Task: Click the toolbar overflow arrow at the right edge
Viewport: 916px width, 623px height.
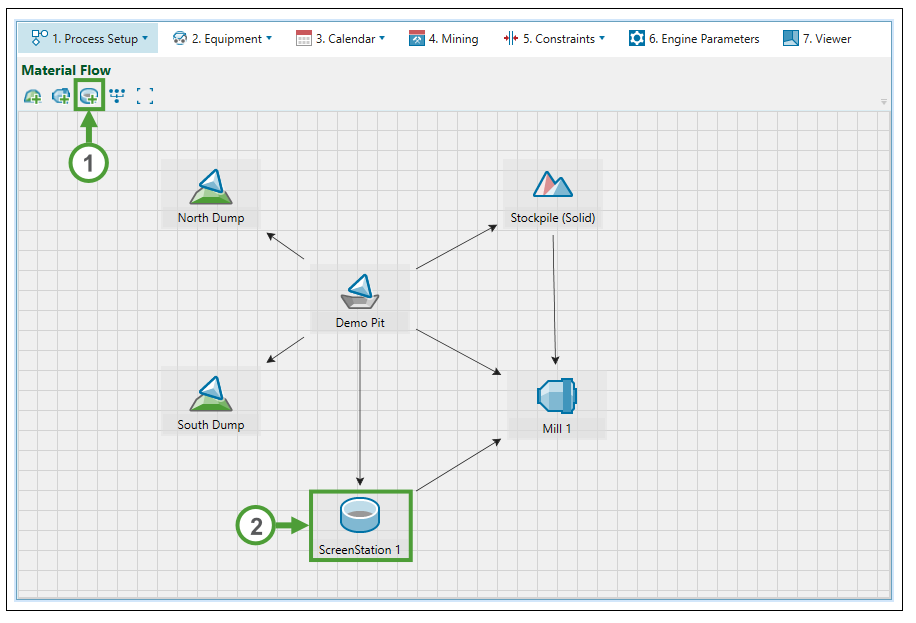Action: 884,102
